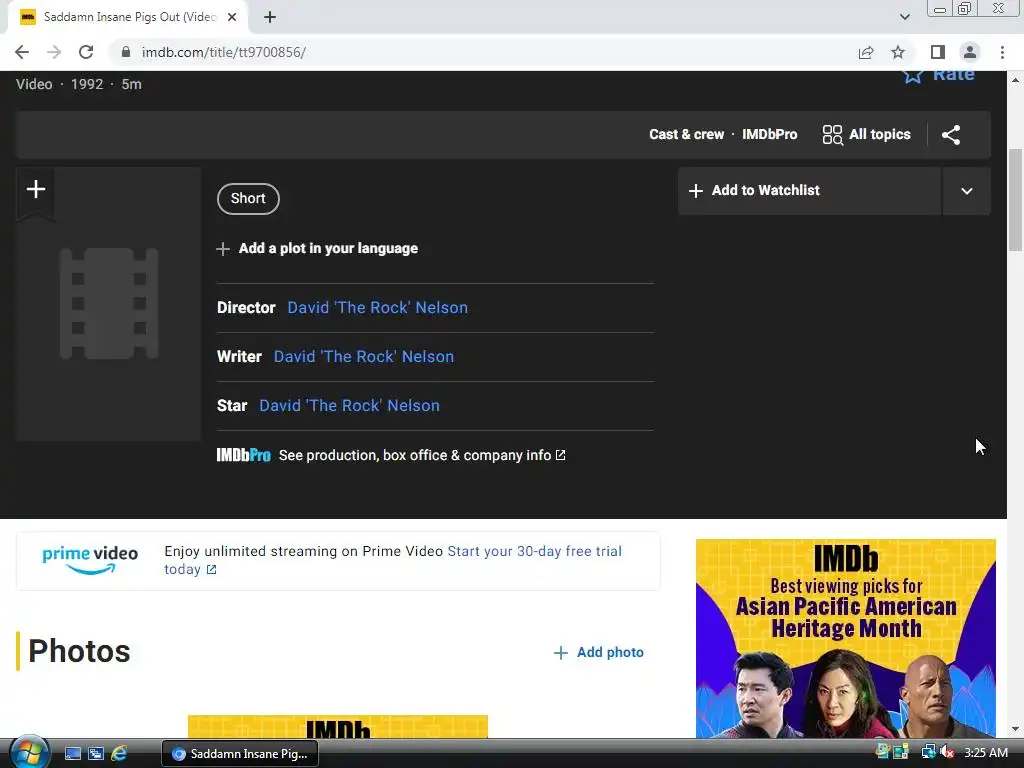Click the taskbar clock 3:25 AM
Image resolution: width=1024 pixels, height=768 pixels.
click(x=985, y=753)
